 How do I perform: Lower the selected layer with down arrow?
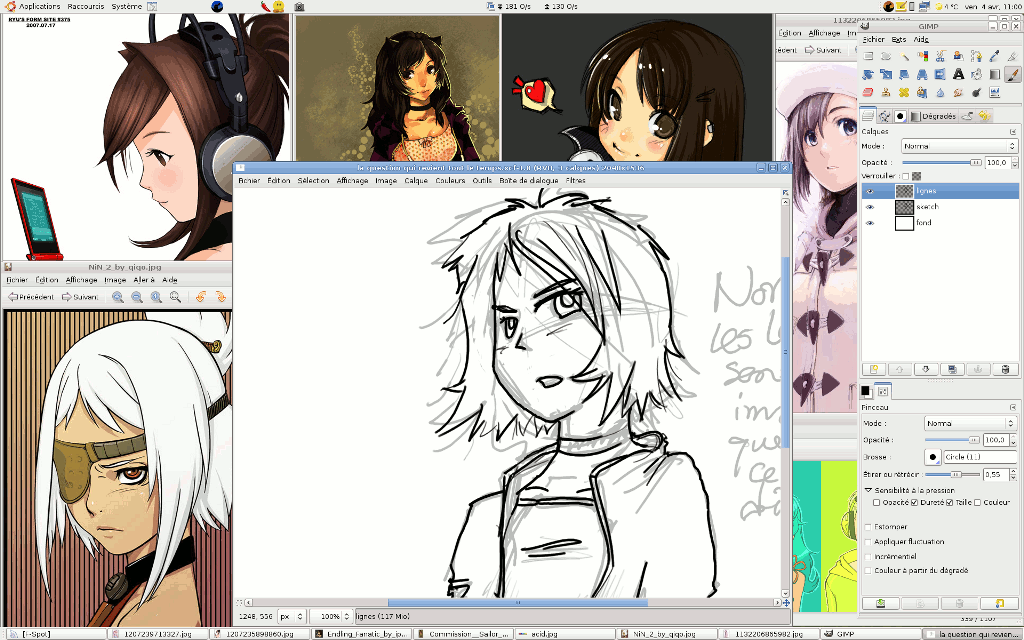point(926,370)
